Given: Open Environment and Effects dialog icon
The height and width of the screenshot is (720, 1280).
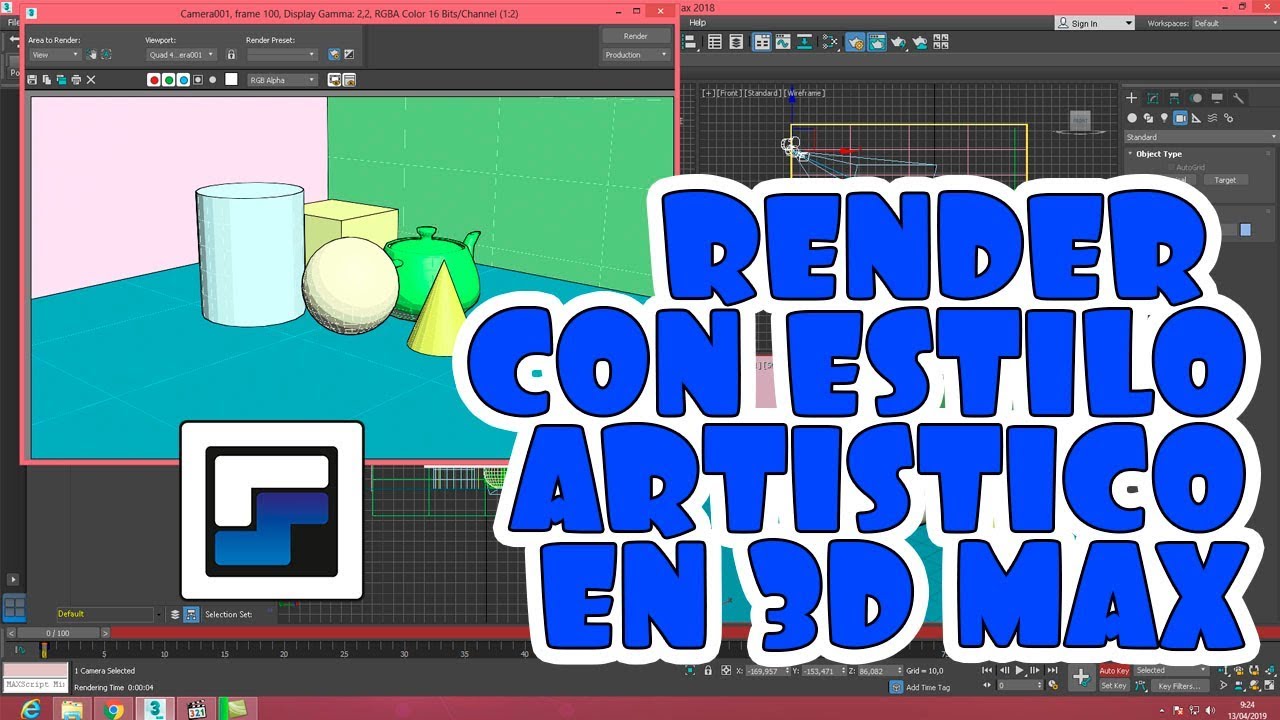Looking at the screenshot, I should coord(349,54).
